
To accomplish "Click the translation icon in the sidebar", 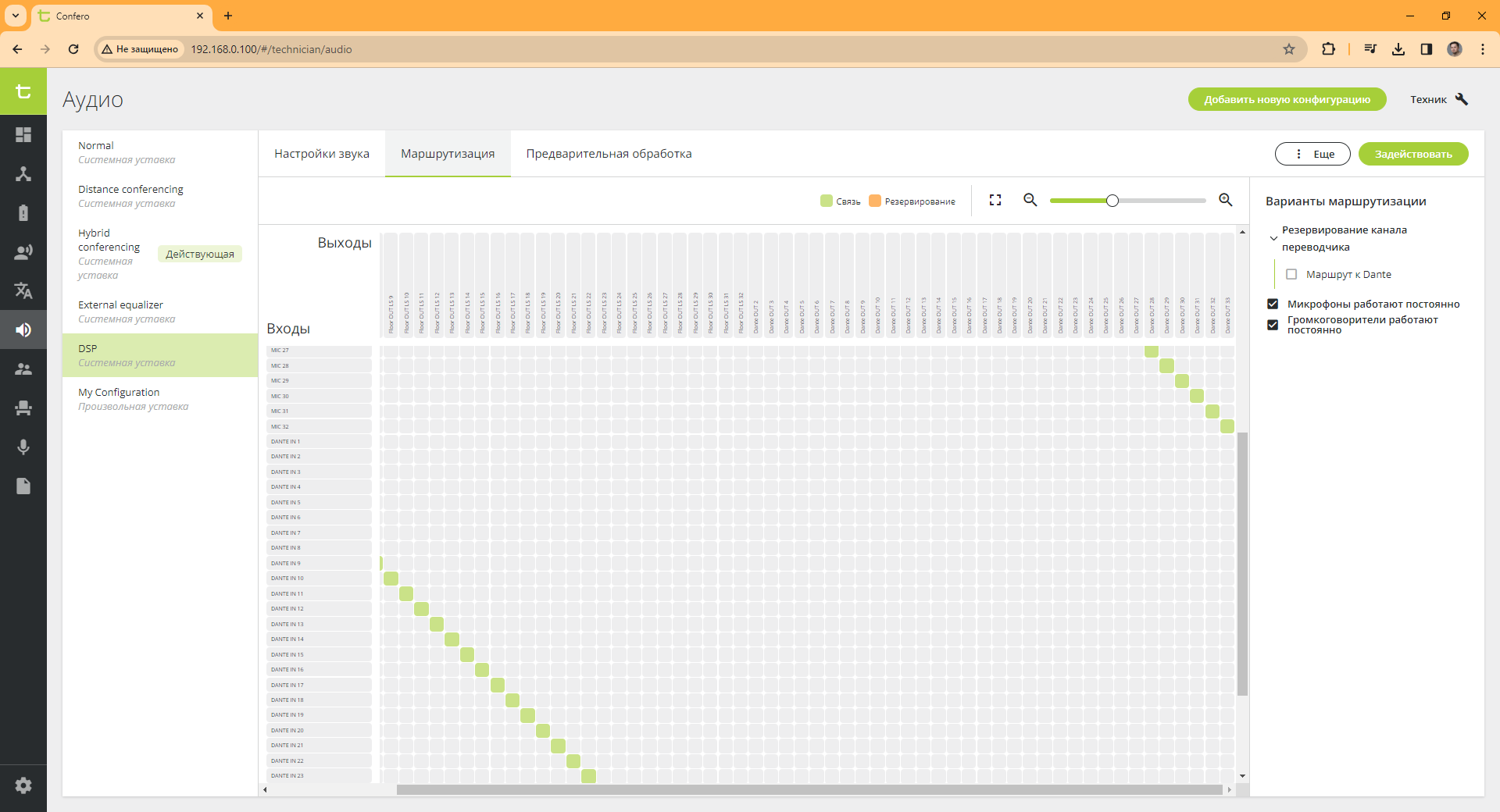I will pyautogui.click(x=23, y=290).
